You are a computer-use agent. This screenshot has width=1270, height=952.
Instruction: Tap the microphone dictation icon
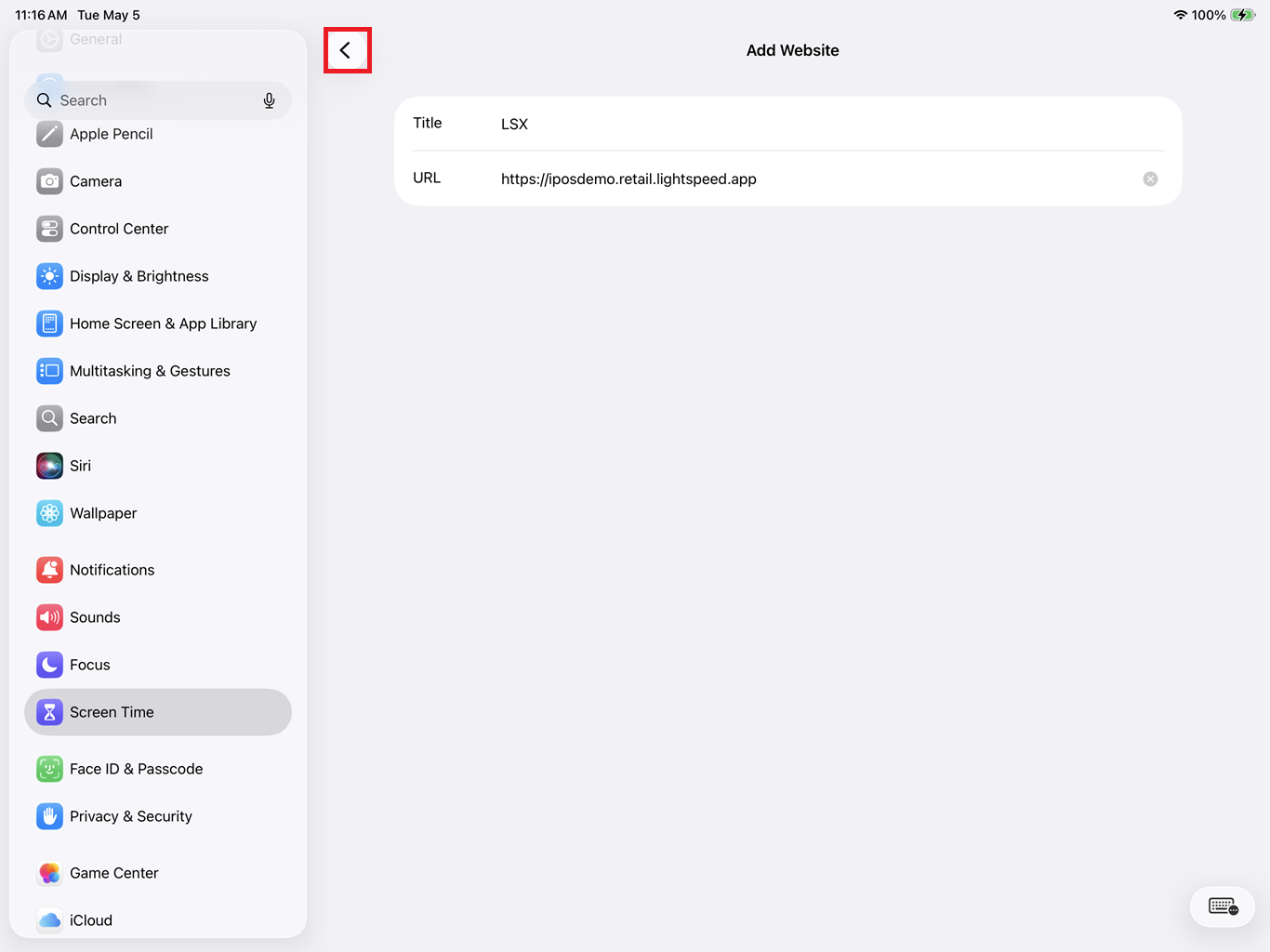[x=269, y=100]
